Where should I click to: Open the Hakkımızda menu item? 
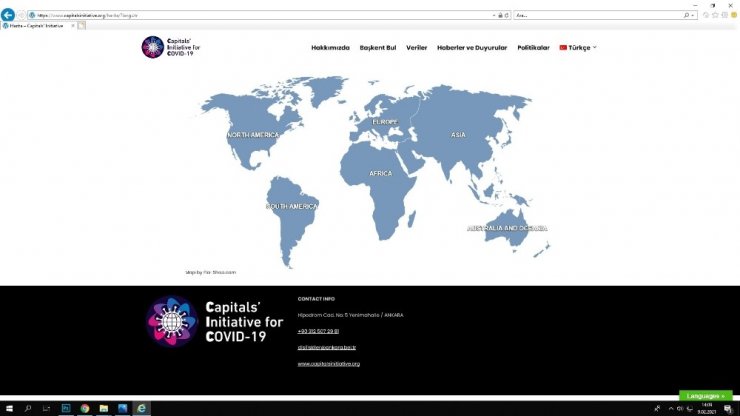coord(330,48)
